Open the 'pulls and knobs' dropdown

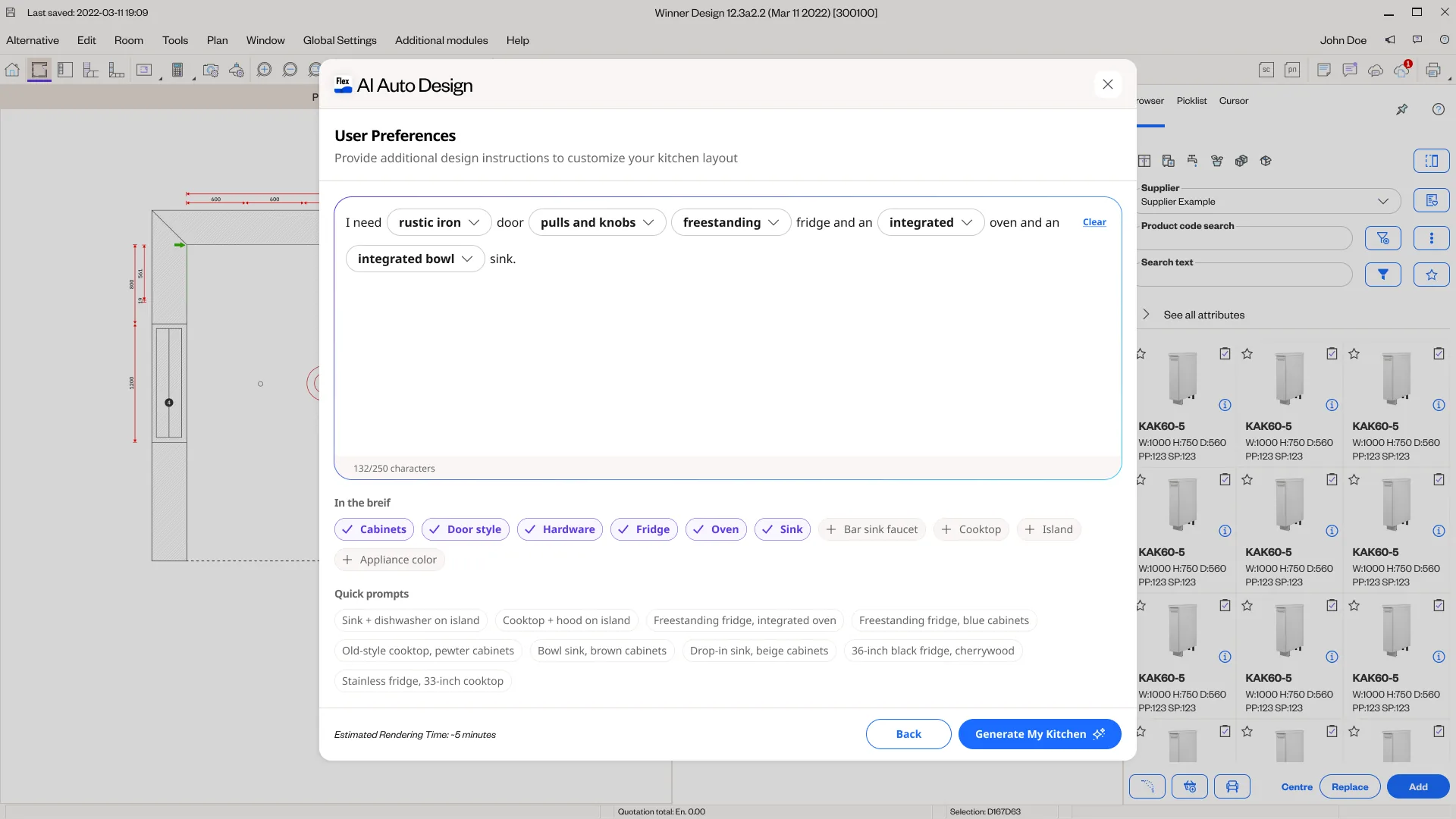(x=598, y=222)
